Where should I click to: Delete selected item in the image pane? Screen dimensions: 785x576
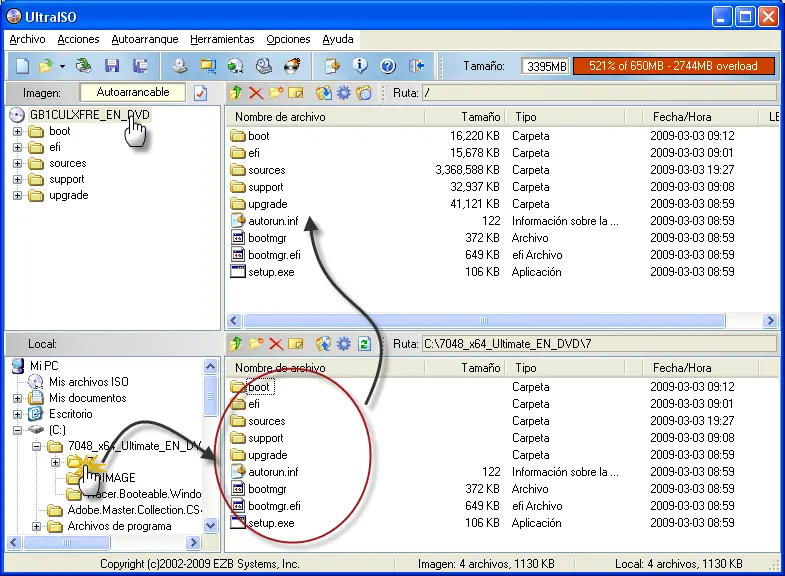tap(256, 93)
